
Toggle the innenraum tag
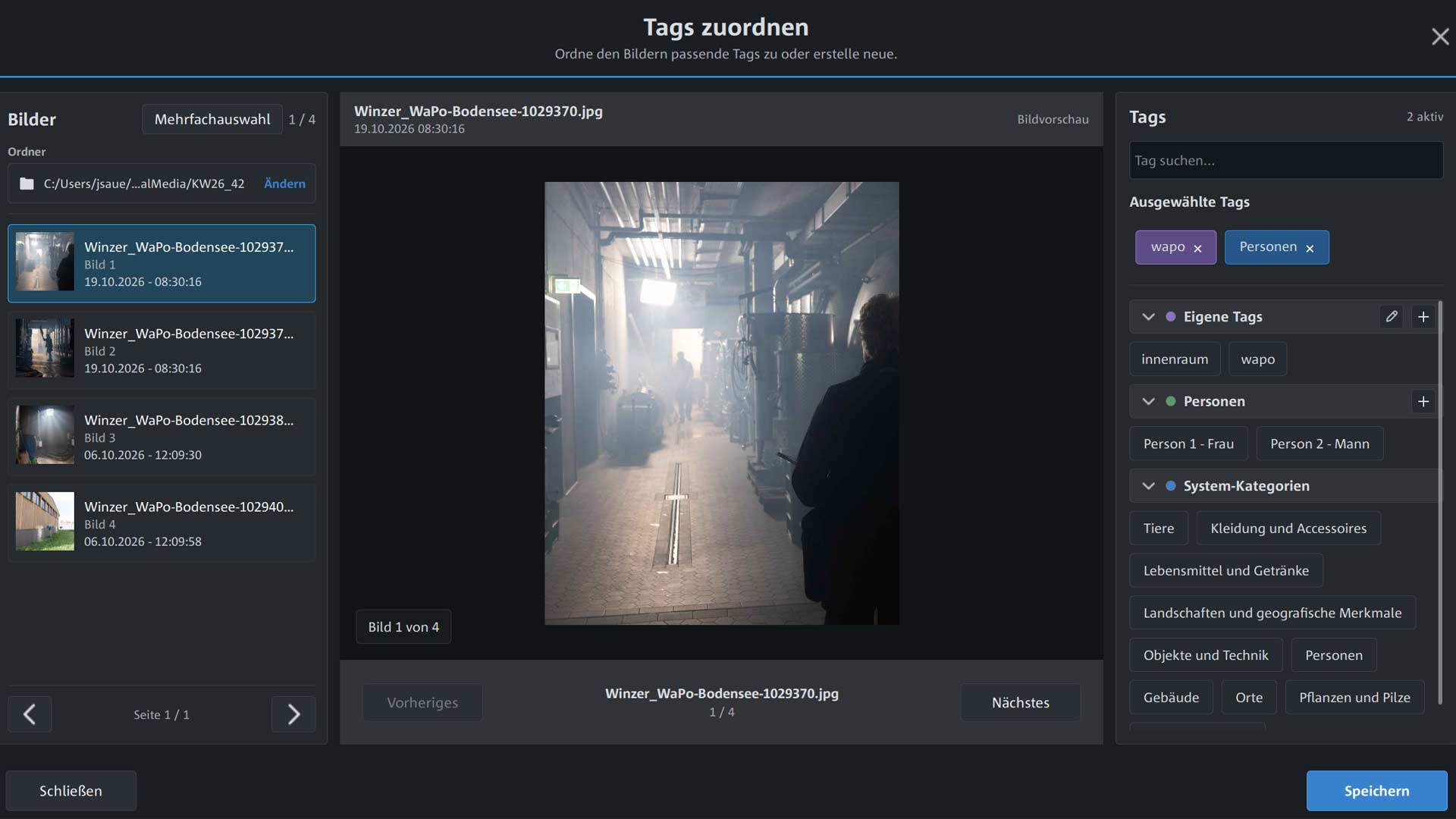click(x=1175, y=359)
